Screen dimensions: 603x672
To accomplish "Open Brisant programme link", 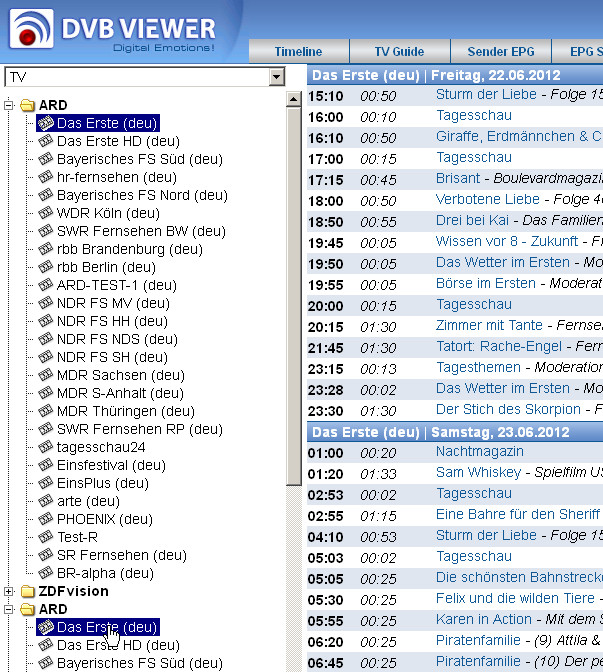I will tap(458, 178).
